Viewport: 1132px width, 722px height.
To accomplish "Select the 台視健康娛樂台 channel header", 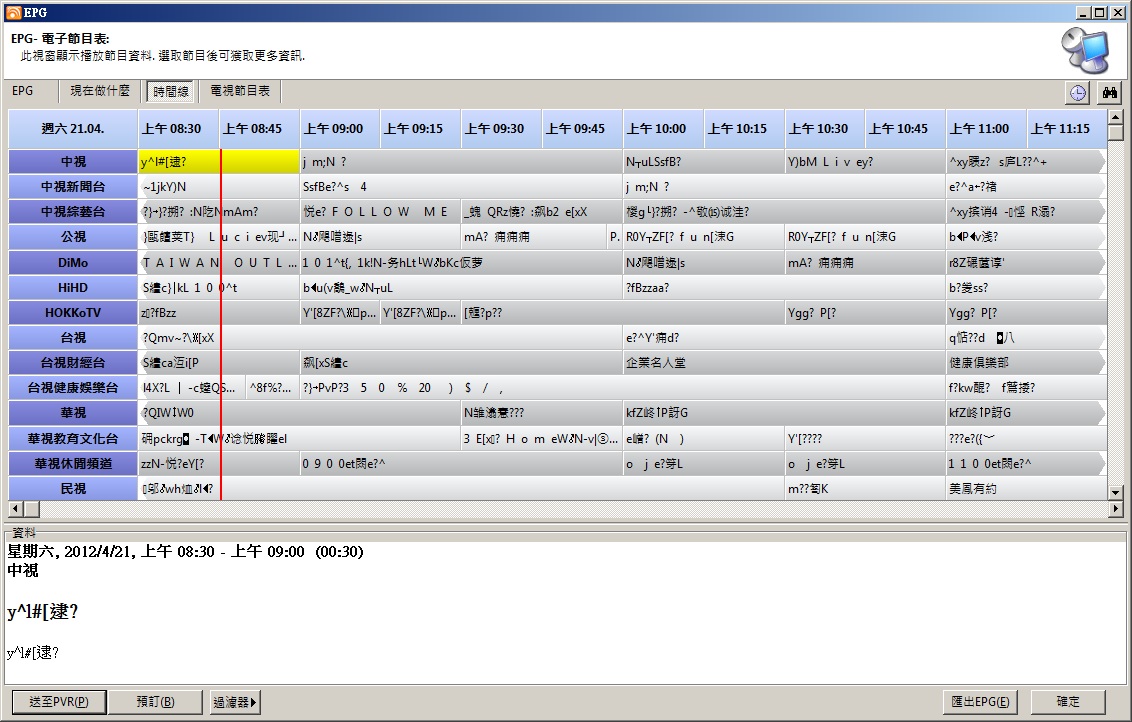I will tap(73, 388).
